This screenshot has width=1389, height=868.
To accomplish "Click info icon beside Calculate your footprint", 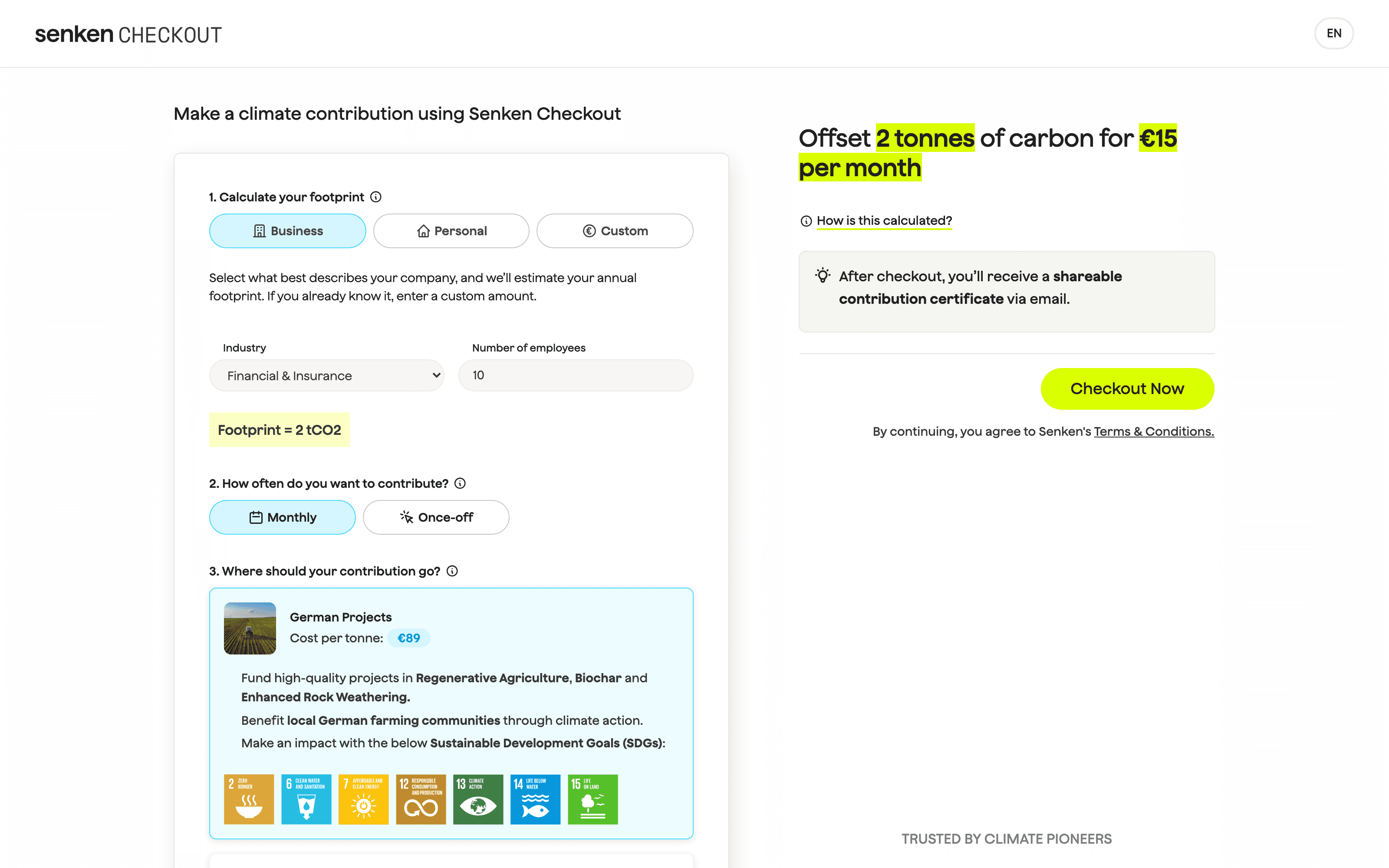I will (376, 197).
